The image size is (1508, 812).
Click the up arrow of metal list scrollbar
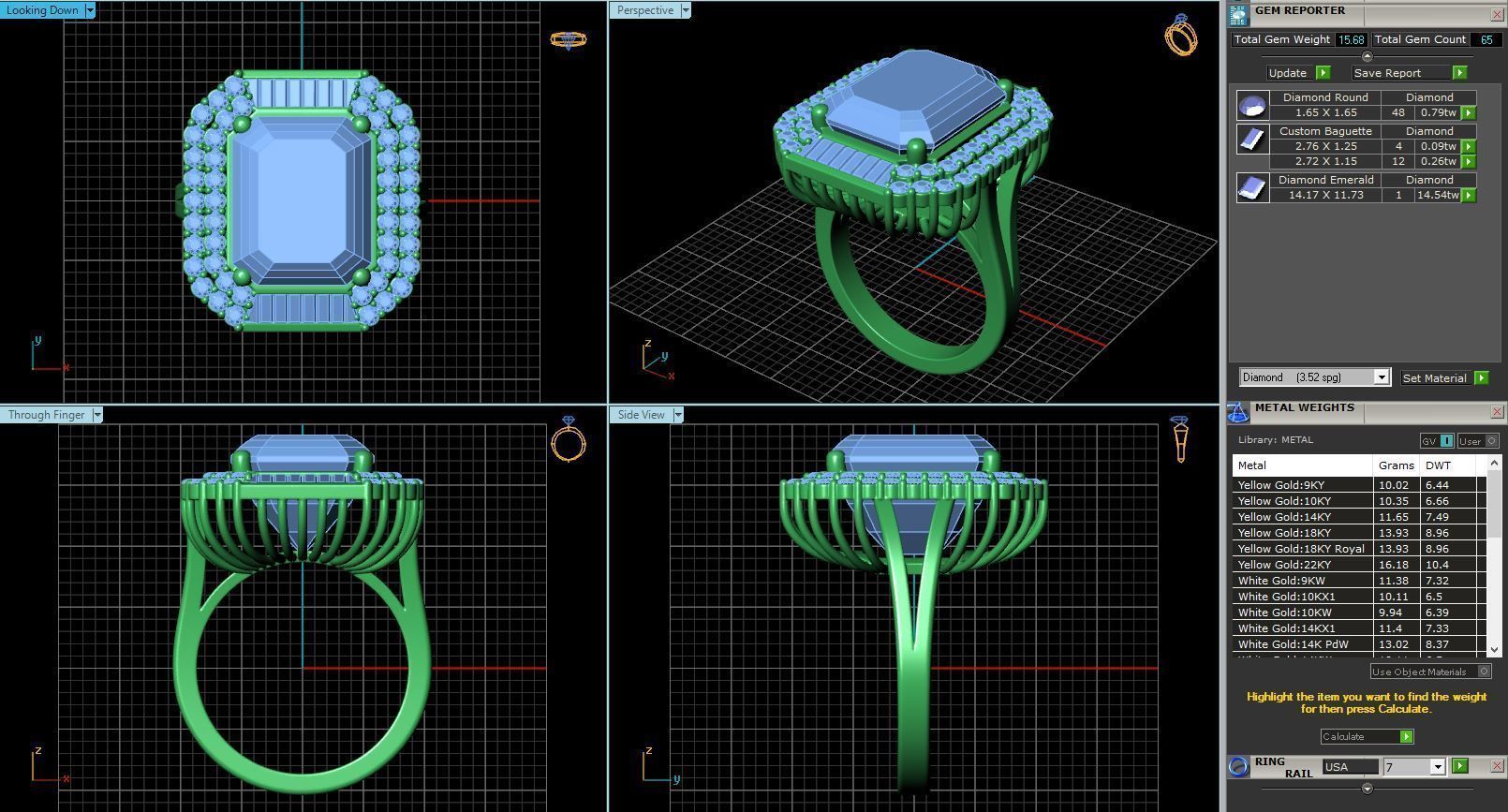(1494, 463)
